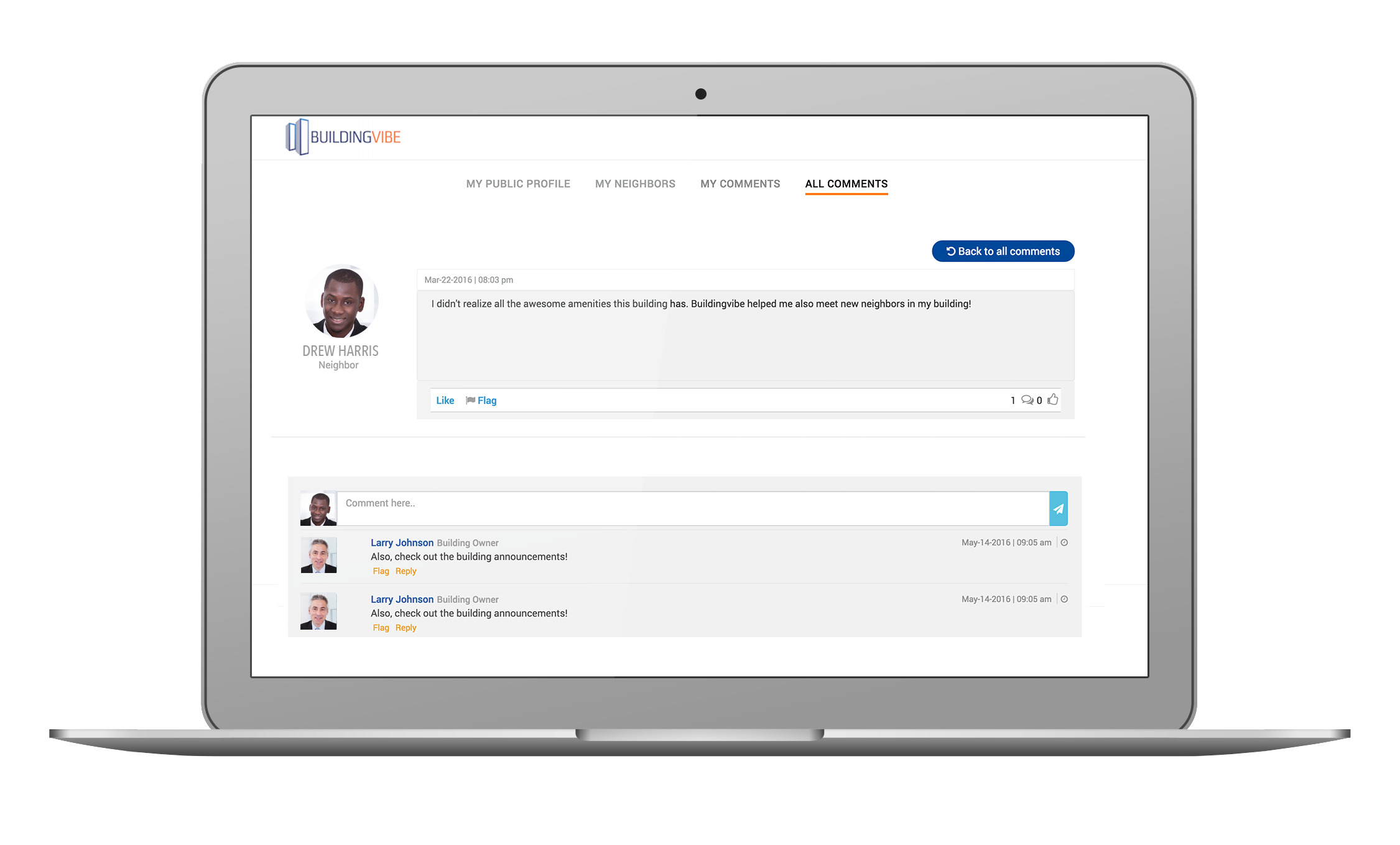Open Larry Johnson's name link in first comment
1400x845 pixels.
[402, 543]
